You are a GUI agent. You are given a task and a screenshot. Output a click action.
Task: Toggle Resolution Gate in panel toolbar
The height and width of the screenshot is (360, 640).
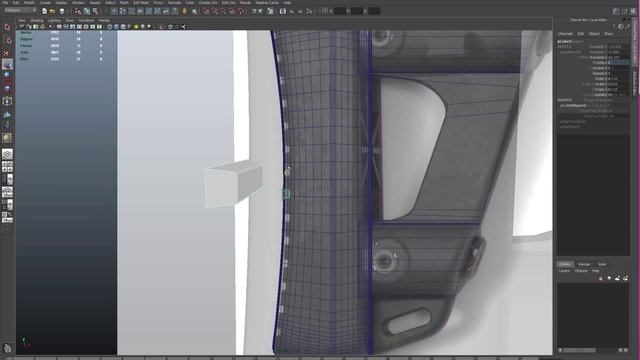coord(73,27)
